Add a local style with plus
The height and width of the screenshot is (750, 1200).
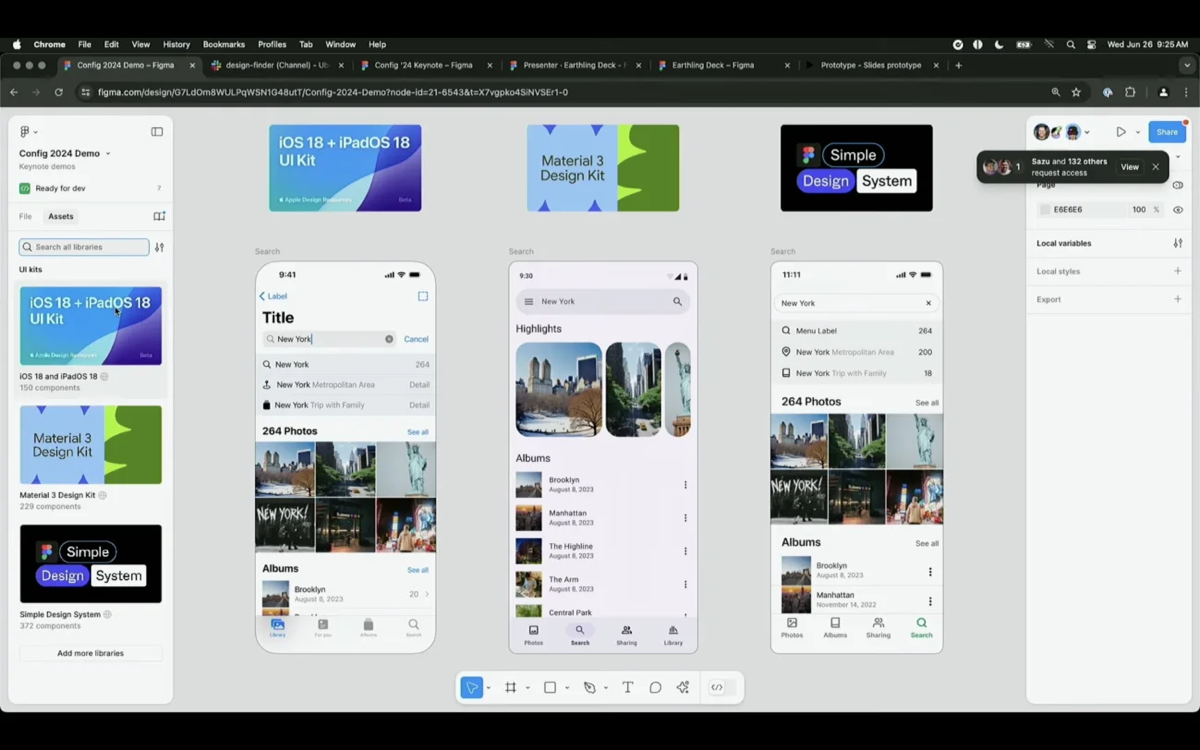1178,271
